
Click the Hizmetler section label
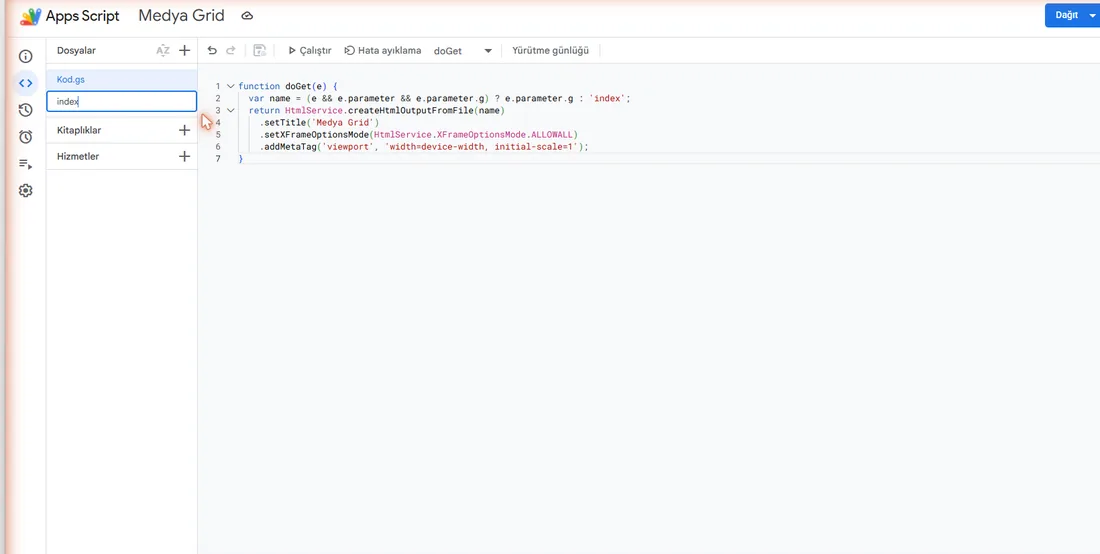click(78, 156)
